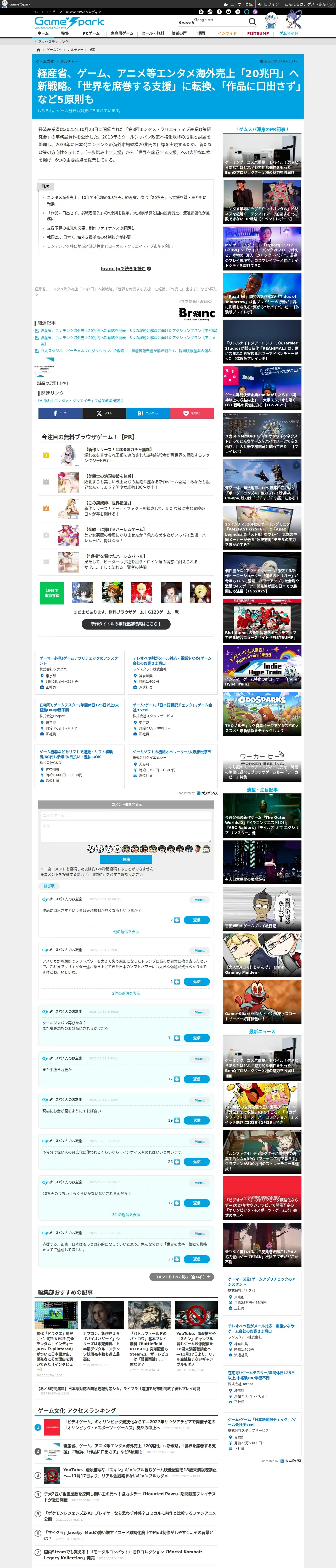The image size is (336, 1568).
Task: Open the 漫画 navigation tab
Action: (x=201, y=33)
